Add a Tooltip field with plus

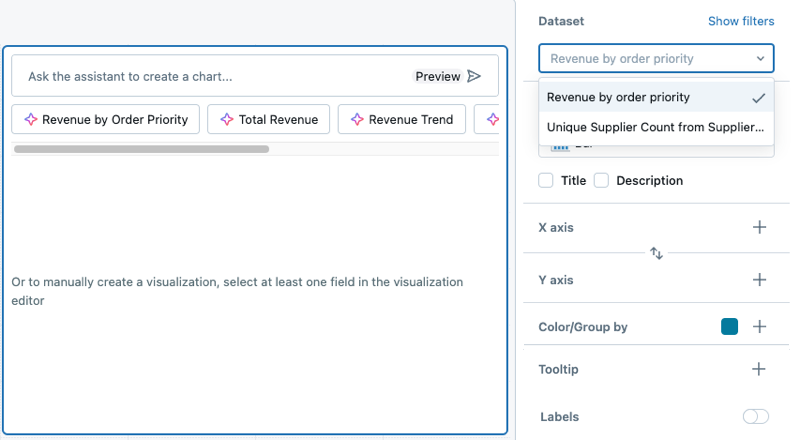(759, 369)
